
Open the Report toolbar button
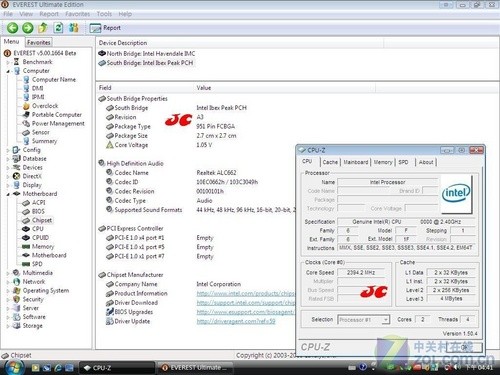point(105,28)
